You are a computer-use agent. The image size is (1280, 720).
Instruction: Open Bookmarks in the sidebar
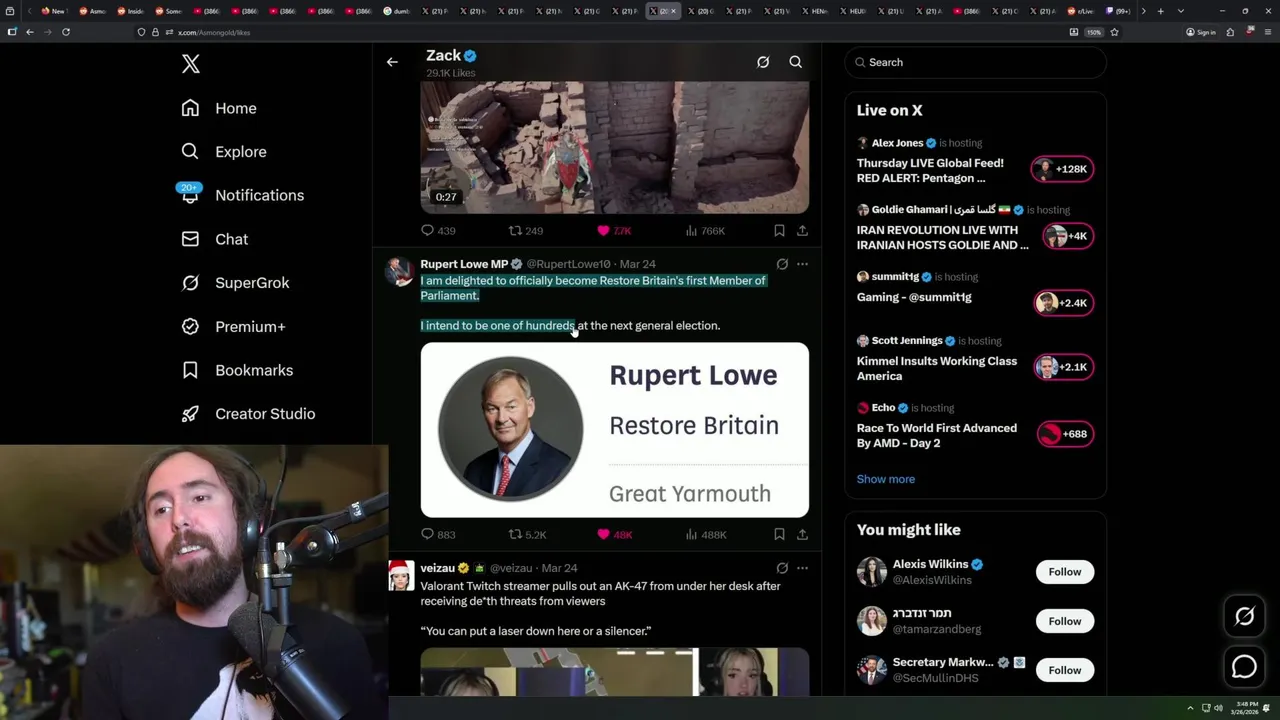(x=237, y=370)
